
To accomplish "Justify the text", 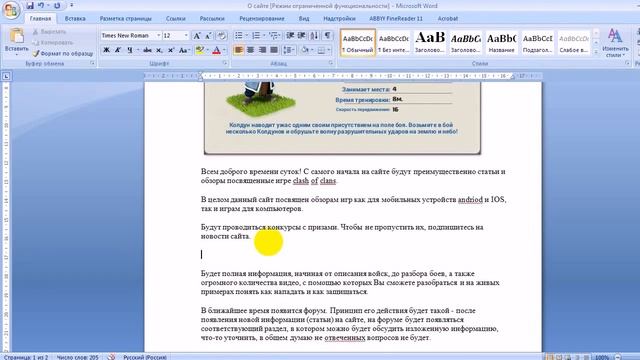I will [x=274, y=50].
